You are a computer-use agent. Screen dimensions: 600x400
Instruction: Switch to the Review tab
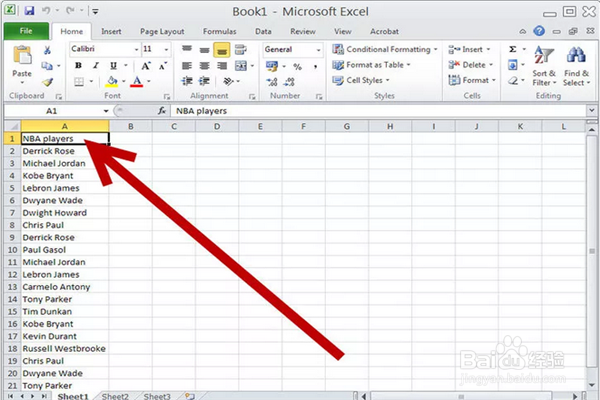[303, 32]
